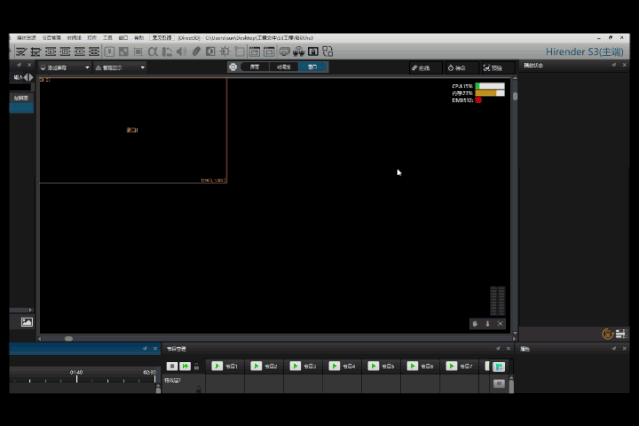Select the highlighted right segment of the view switch
This screenshot has height=426, width=639.
[x=313, y=67]
